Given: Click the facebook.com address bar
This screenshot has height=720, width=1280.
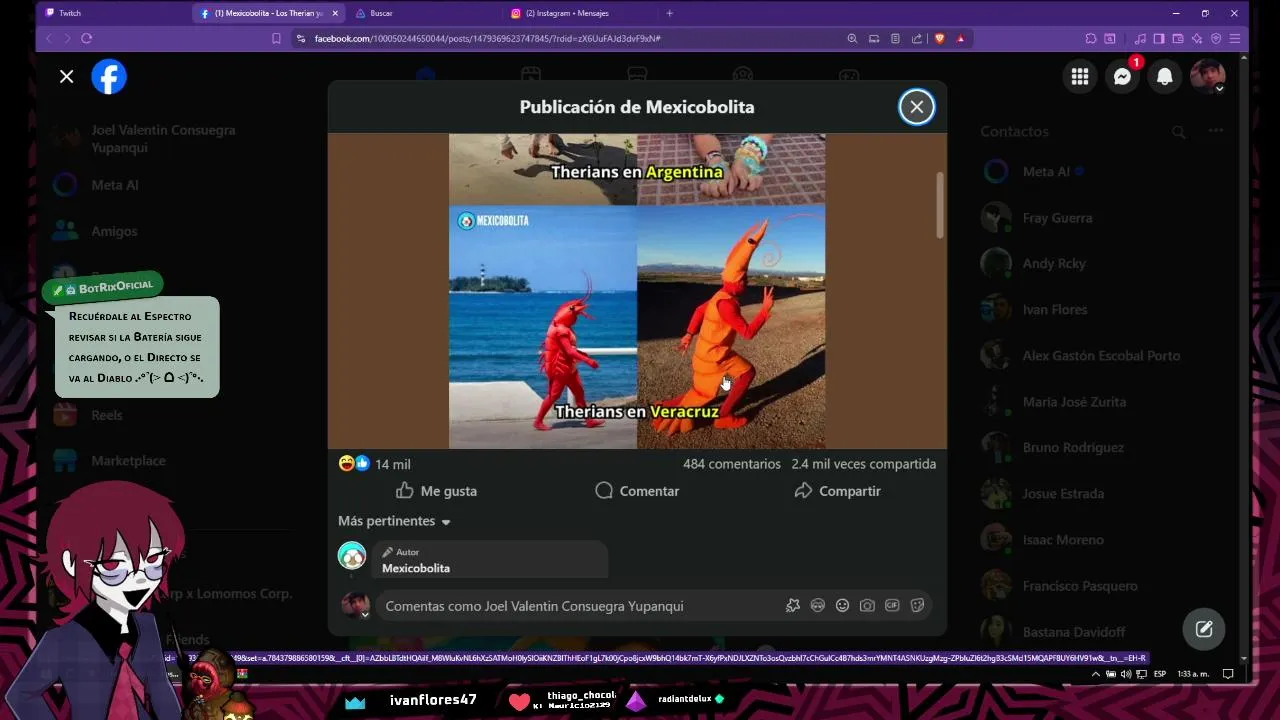Looking at the screenshot, I should [x=487, y=38].
